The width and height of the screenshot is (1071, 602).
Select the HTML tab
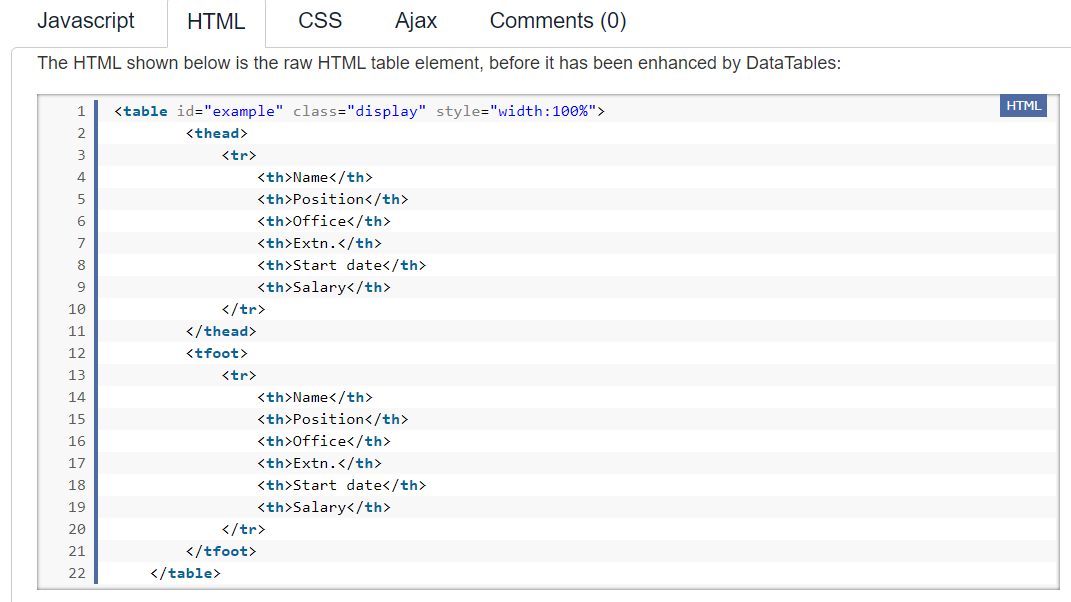click(216, 22)
